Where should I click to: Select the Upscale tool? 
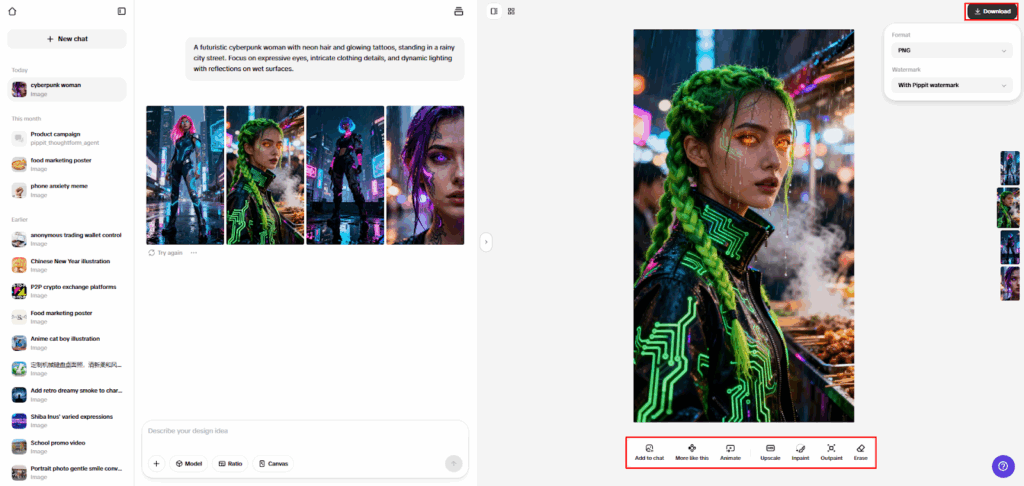770,451
